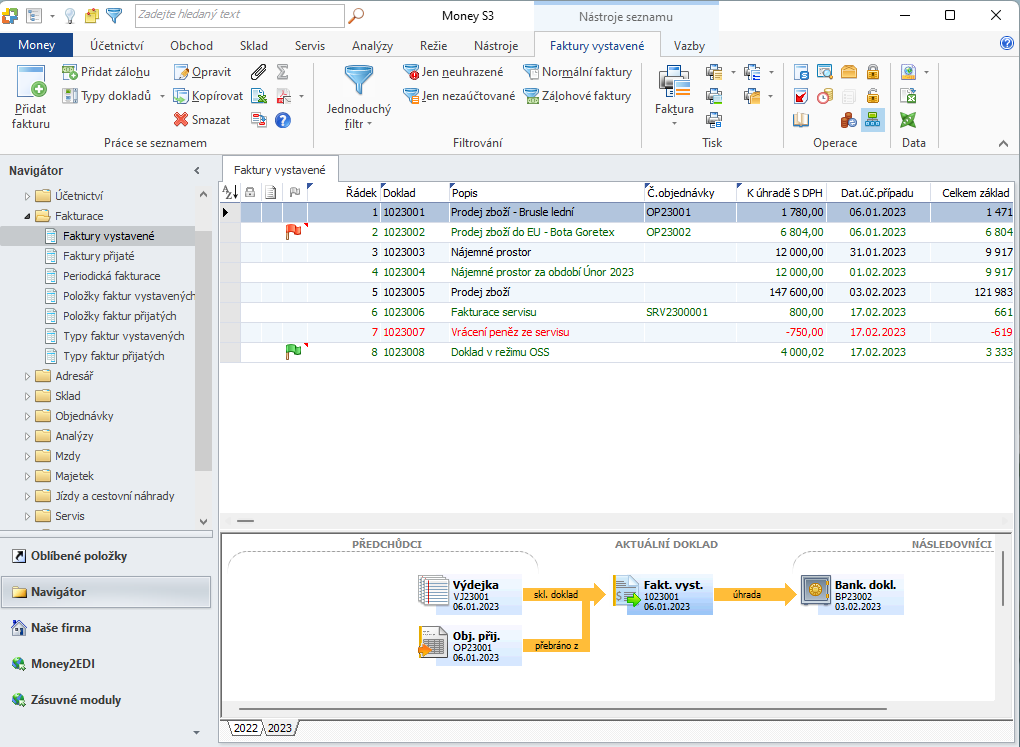Select Faktury přijaté in the tree
Screen dimensions: 1020x747
(98, 256)
